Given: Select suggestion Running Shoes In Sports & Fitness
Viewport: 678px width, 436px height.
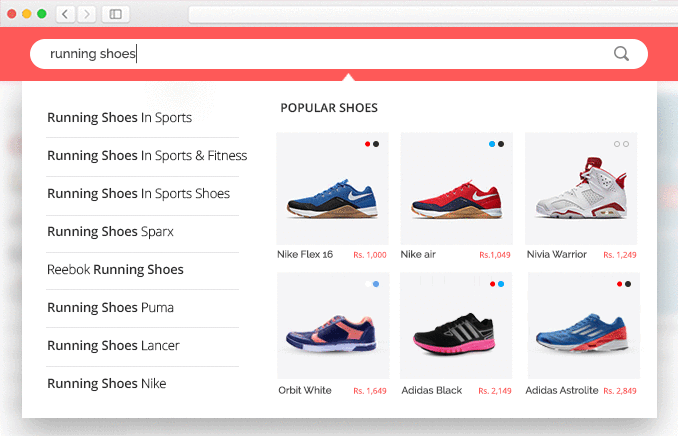Looking at the screenshot, I should pos(147,156).
